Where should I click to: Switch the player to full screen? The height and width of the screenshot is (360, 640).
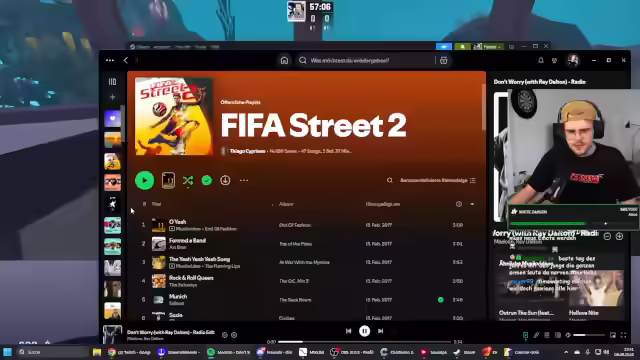click(x=623, y=335)
